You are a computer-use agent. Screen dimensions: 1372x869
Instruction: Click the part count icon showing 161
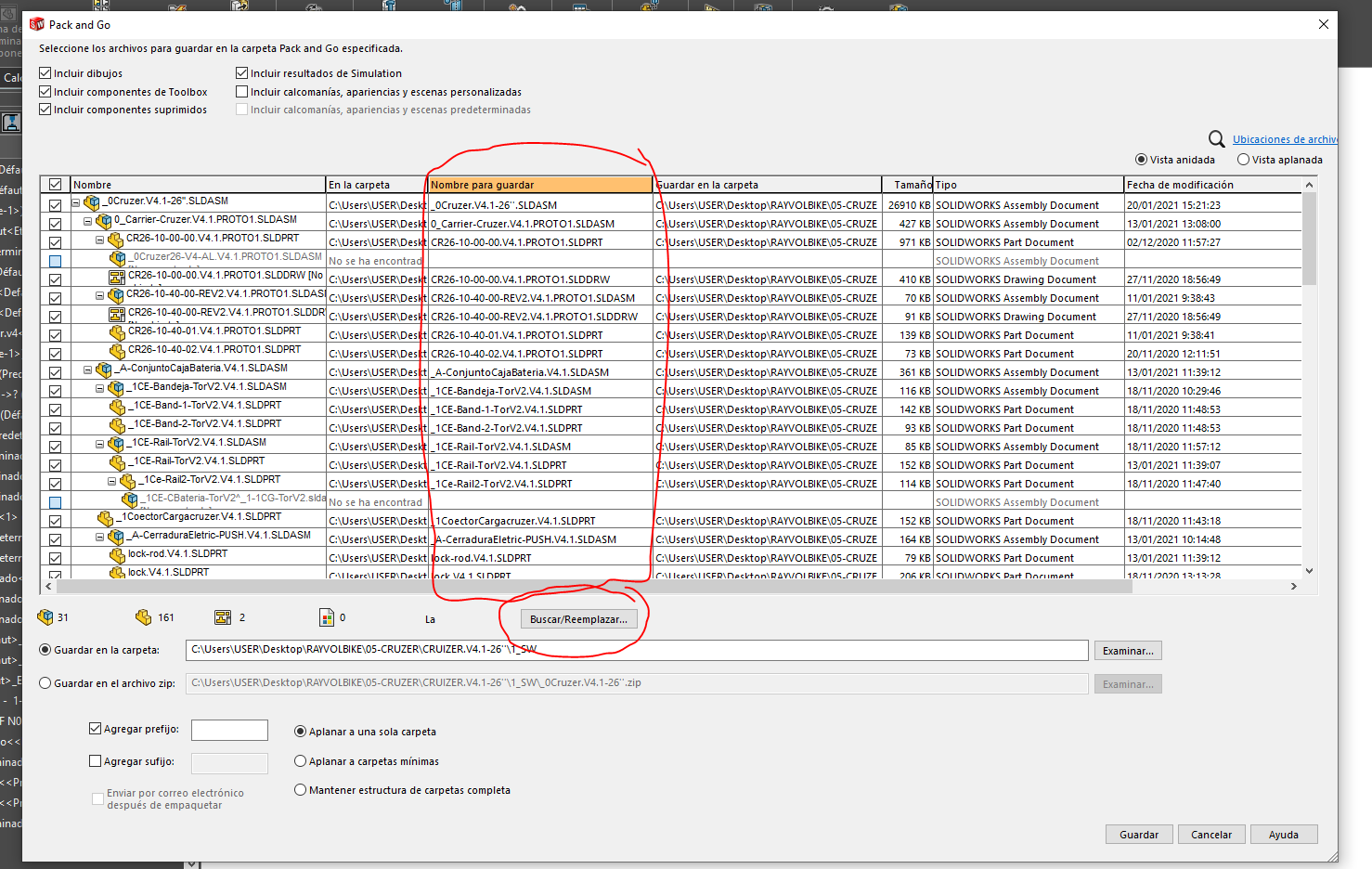pyautogui.click(x=143, y=617)
